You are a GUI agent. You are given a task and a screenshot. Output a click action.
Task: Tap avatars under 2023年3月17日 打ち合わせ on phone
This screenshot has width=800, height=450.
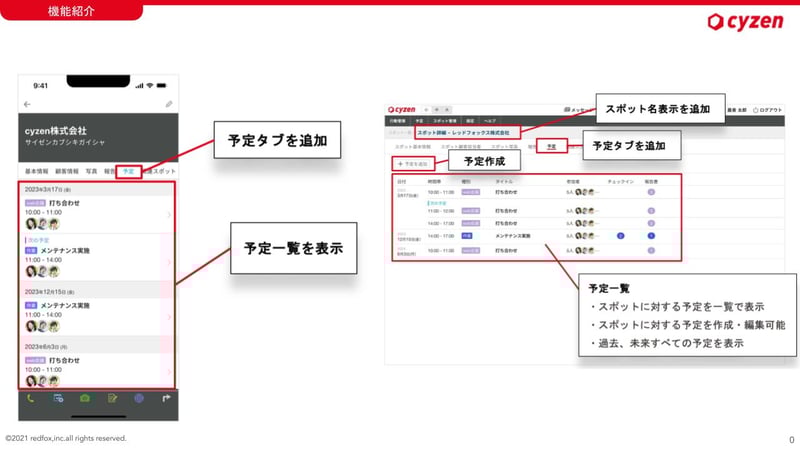pos(42,223)
